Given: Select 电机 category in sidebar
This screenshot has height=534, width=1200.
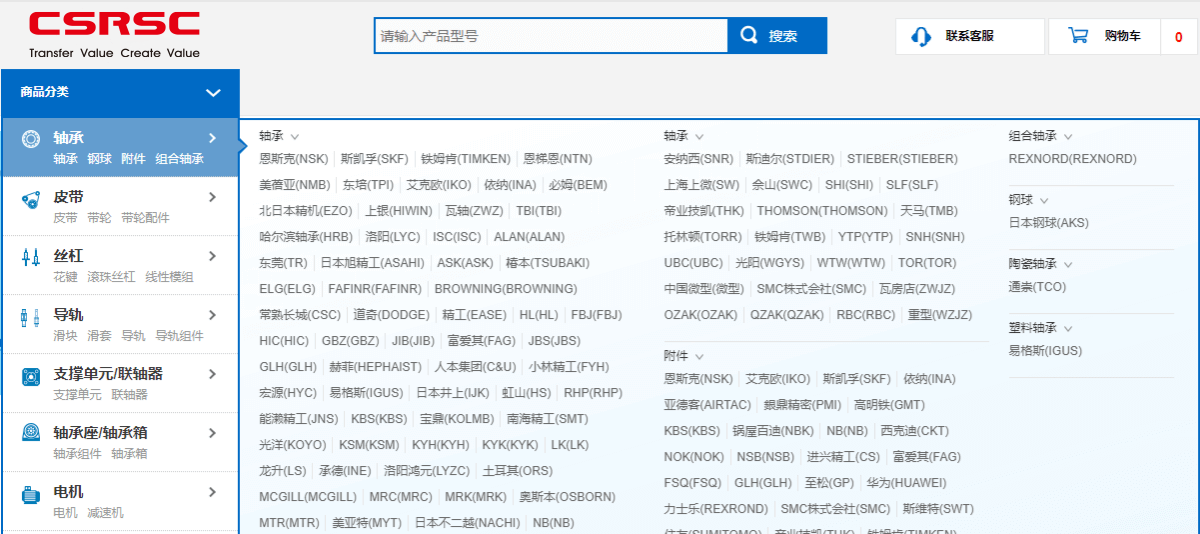Looking at the screenshot, I should (69, 492).
